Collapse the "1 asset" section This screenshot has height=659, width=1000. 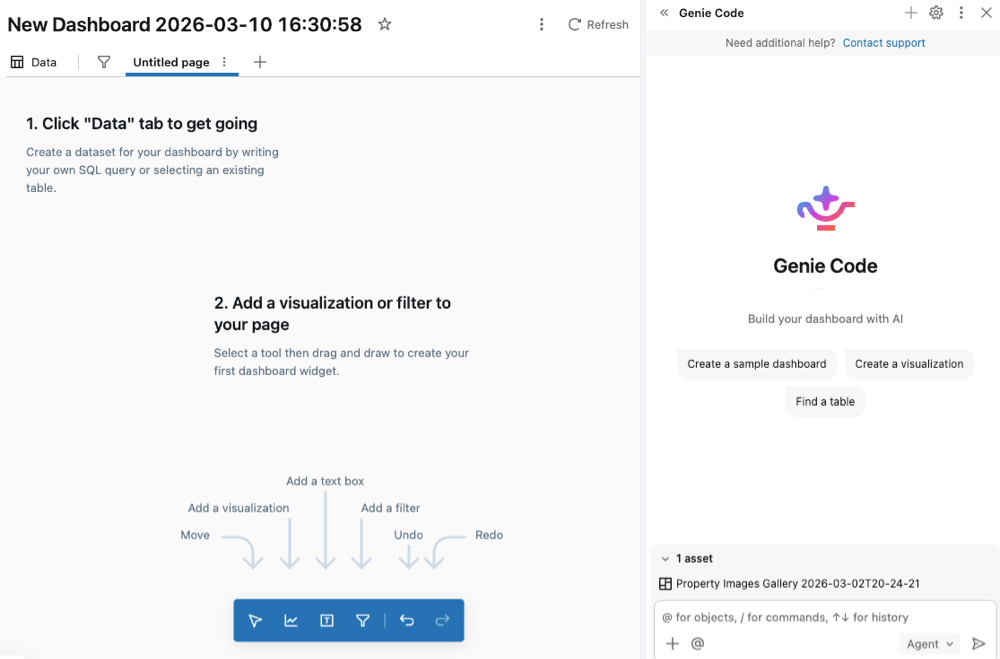click(666, 558)
